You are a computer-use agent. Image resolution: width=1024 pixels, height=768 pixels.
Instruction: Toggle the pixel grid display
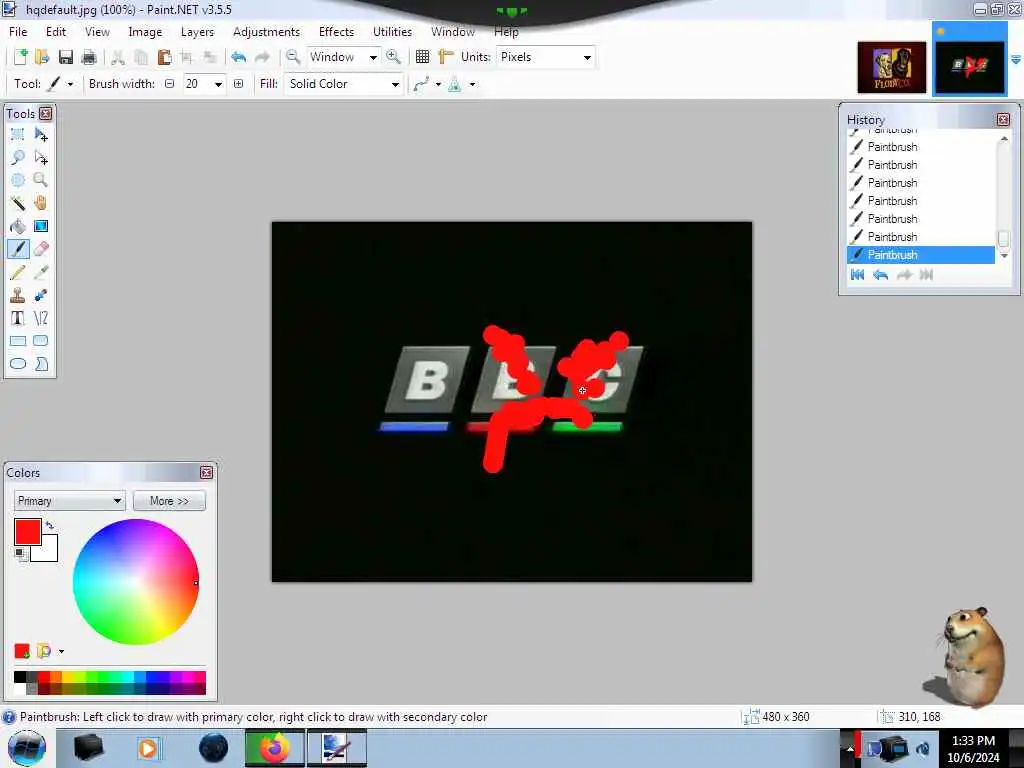point(423,57)
